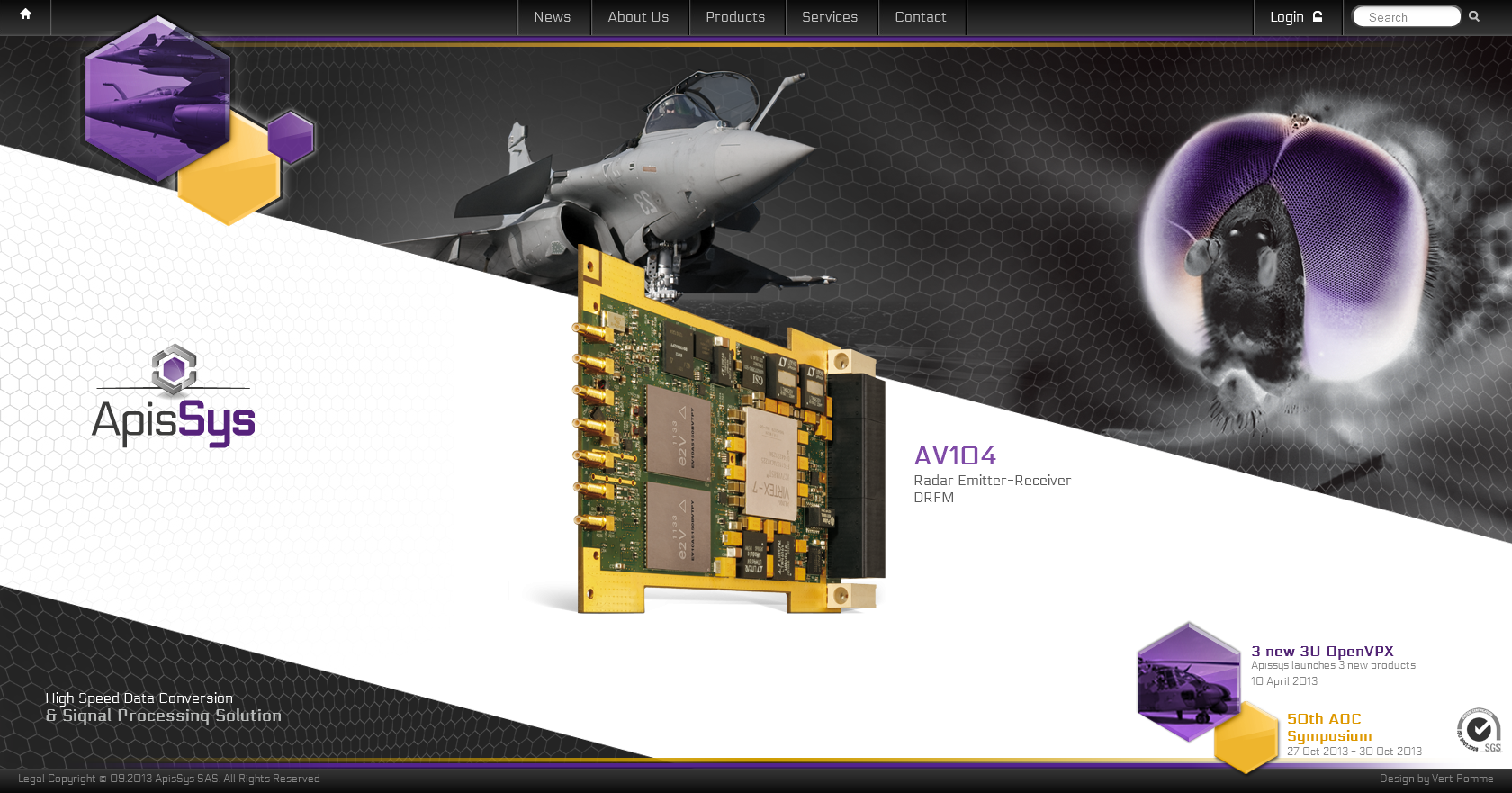Screen dimensions: 1512x793
Task: Open the Contact menu
Action: 921,17
